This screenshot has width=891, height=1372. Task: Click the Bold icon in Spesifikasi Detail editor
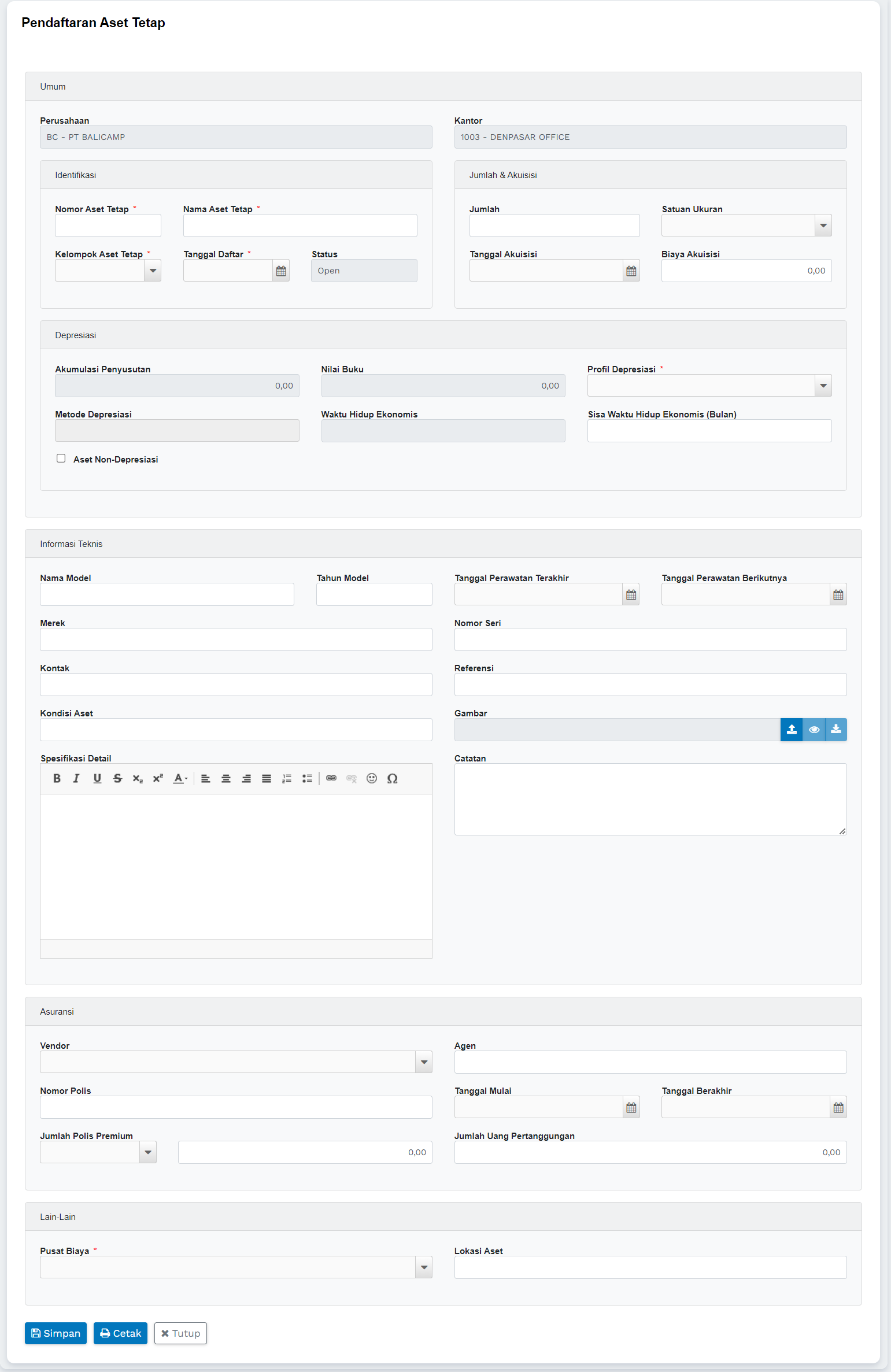point(57,778)
